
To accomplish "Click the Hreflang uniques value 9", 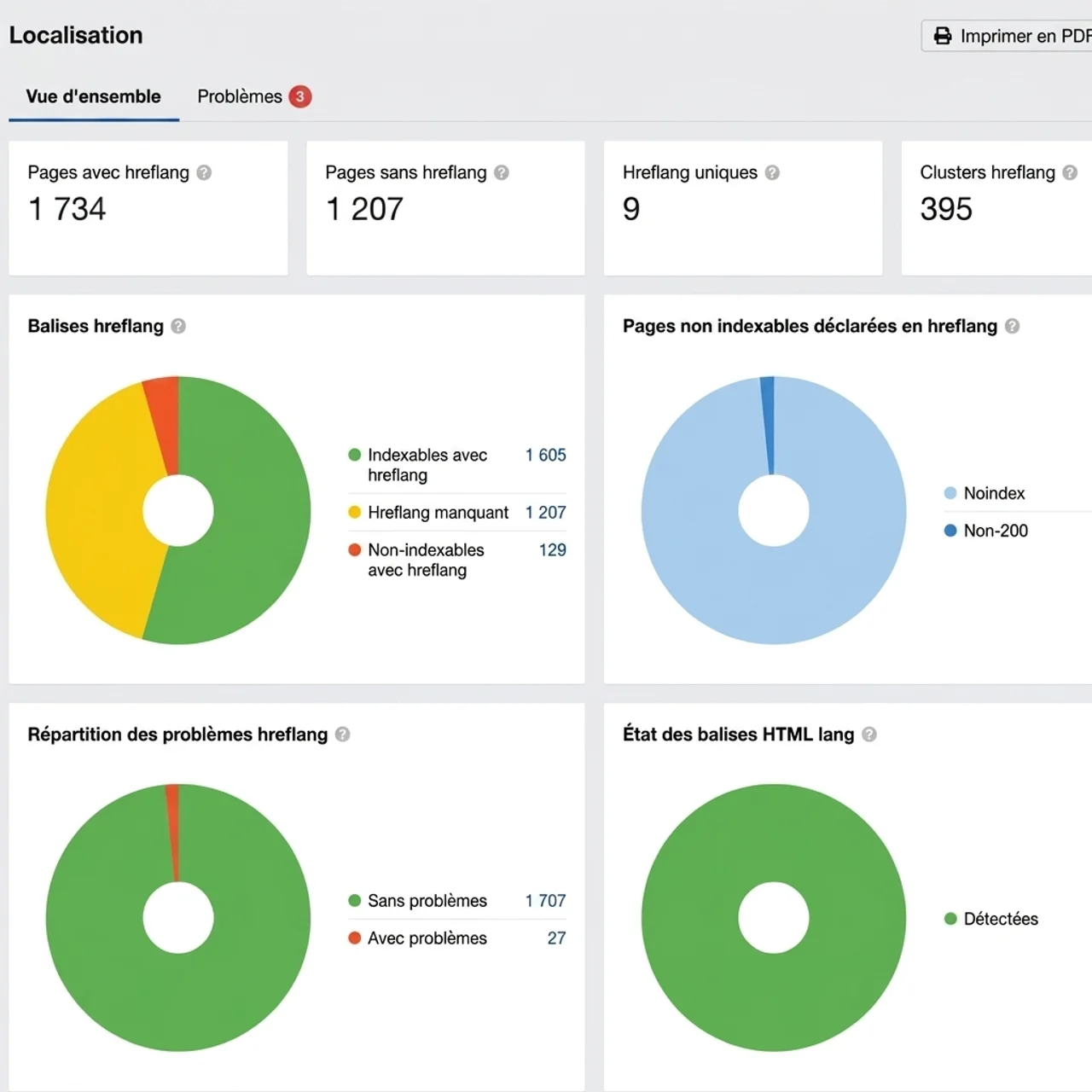I will pyautogui.click(x=631, y=209).
